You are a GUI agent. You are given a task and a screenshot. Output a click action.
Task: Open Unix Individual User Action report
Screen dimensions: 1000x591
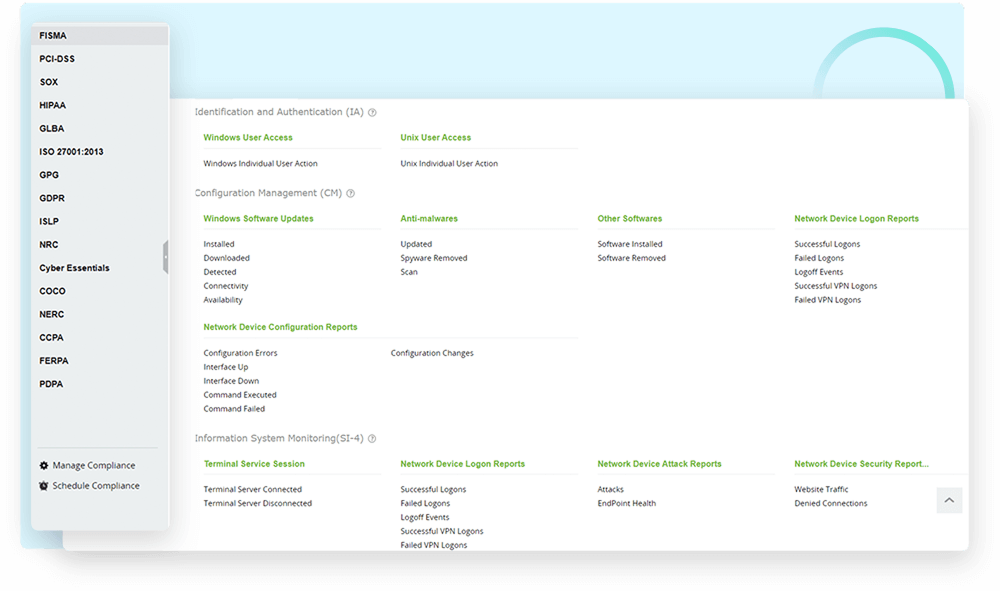point(449,164)
